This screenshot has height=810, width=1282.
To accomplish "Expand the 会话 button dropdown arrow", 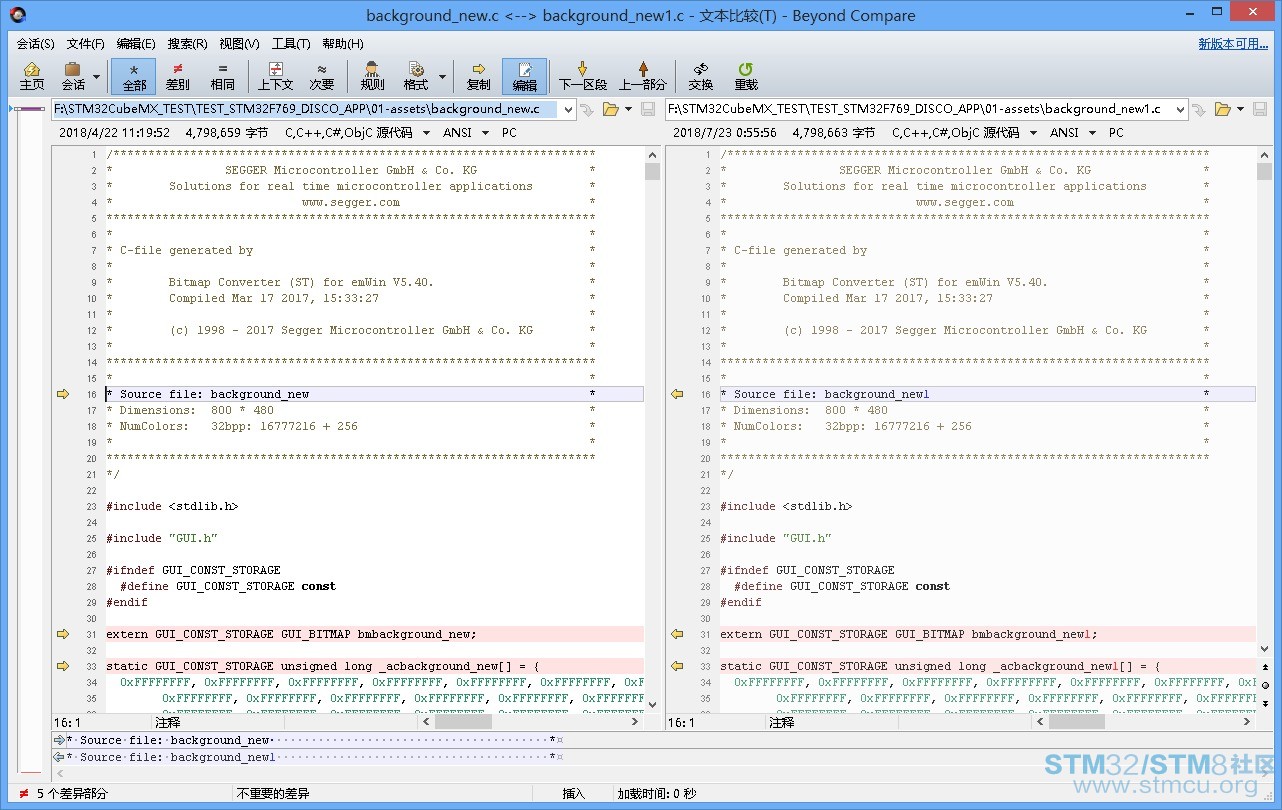I will pyautogui.click(x=97, y=76).
